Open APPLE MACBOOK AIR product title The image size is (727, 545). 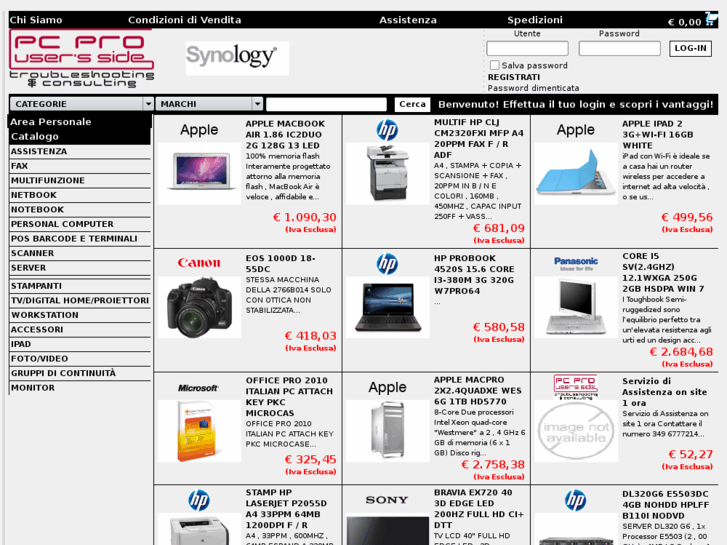pos(285,135)
